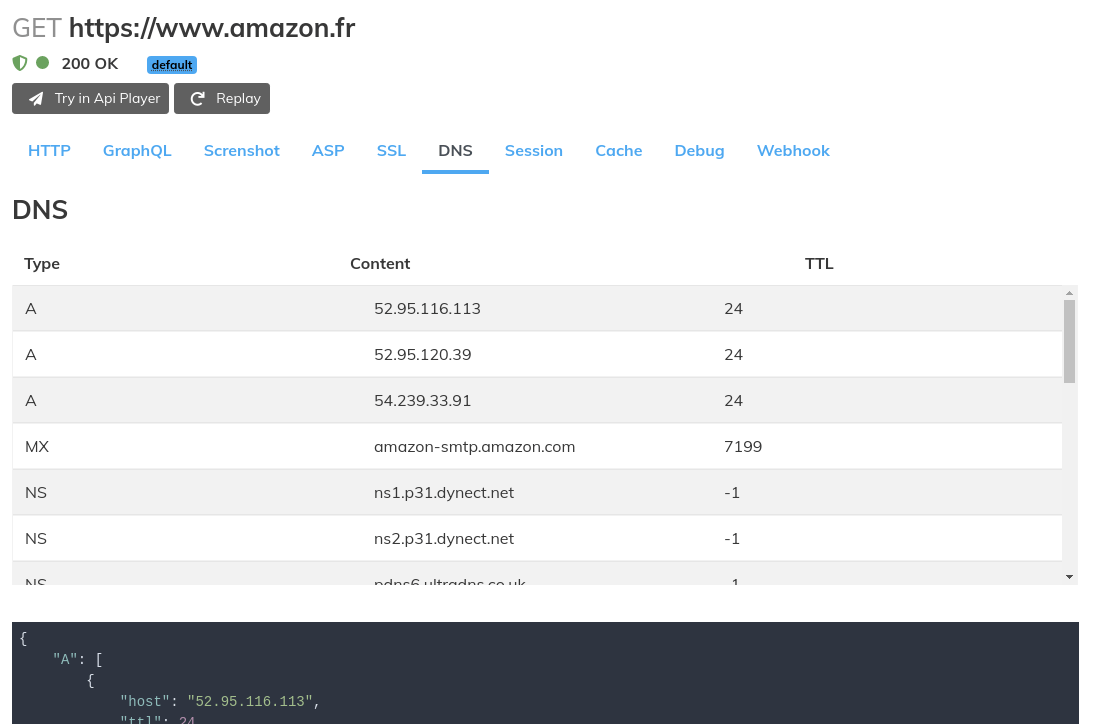Open the SSL tab
The width and height of the screenshot is (1105, 724).
tap(391, 151)
